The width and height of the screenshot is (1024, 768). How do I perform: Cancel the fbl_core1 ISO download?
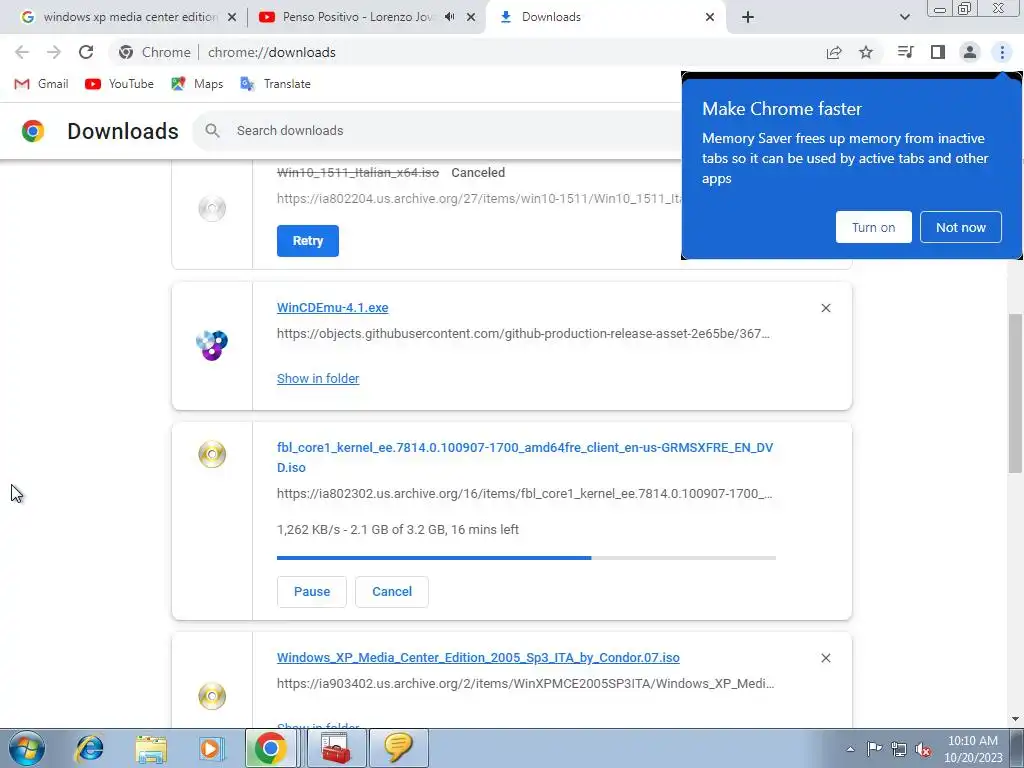click(x=392, y=592)
